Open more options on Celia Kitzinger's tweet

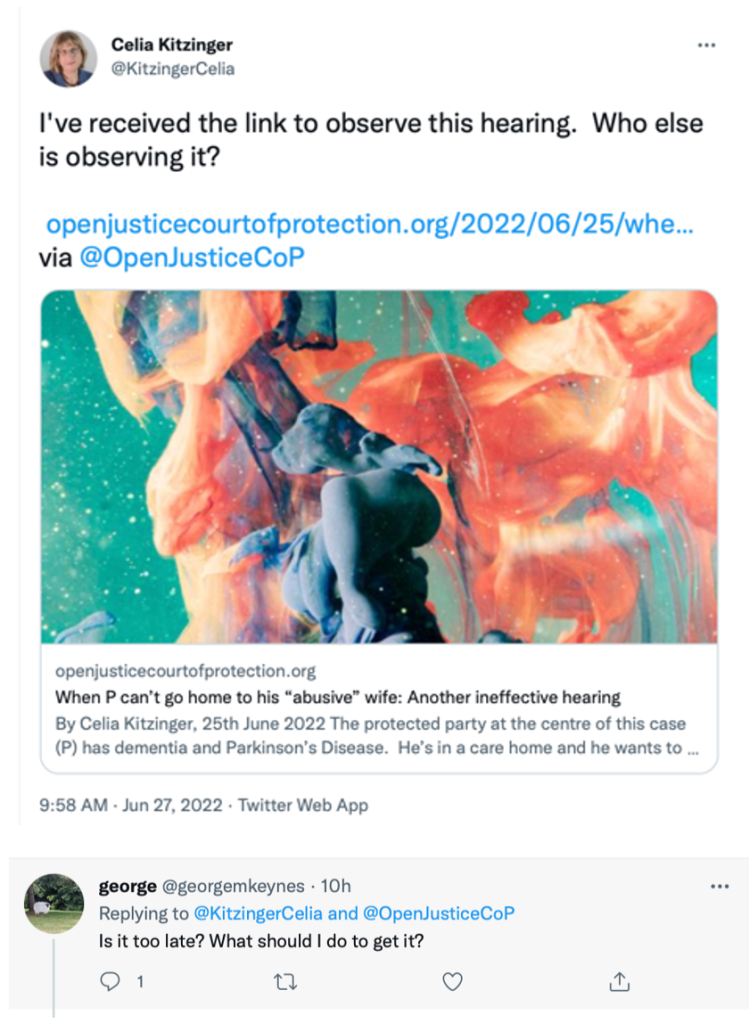click(x=706, y=46)
